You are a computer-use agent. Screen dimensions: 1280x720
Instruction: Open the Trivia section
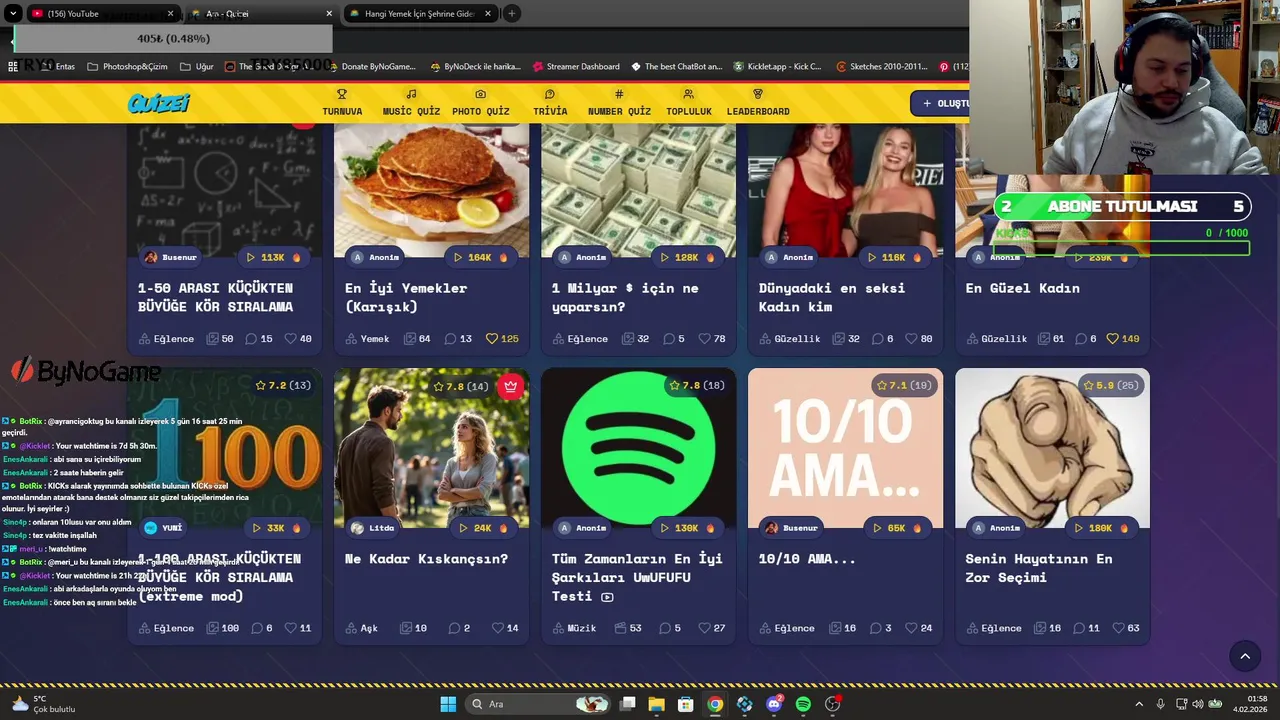(x=550, y=102)
